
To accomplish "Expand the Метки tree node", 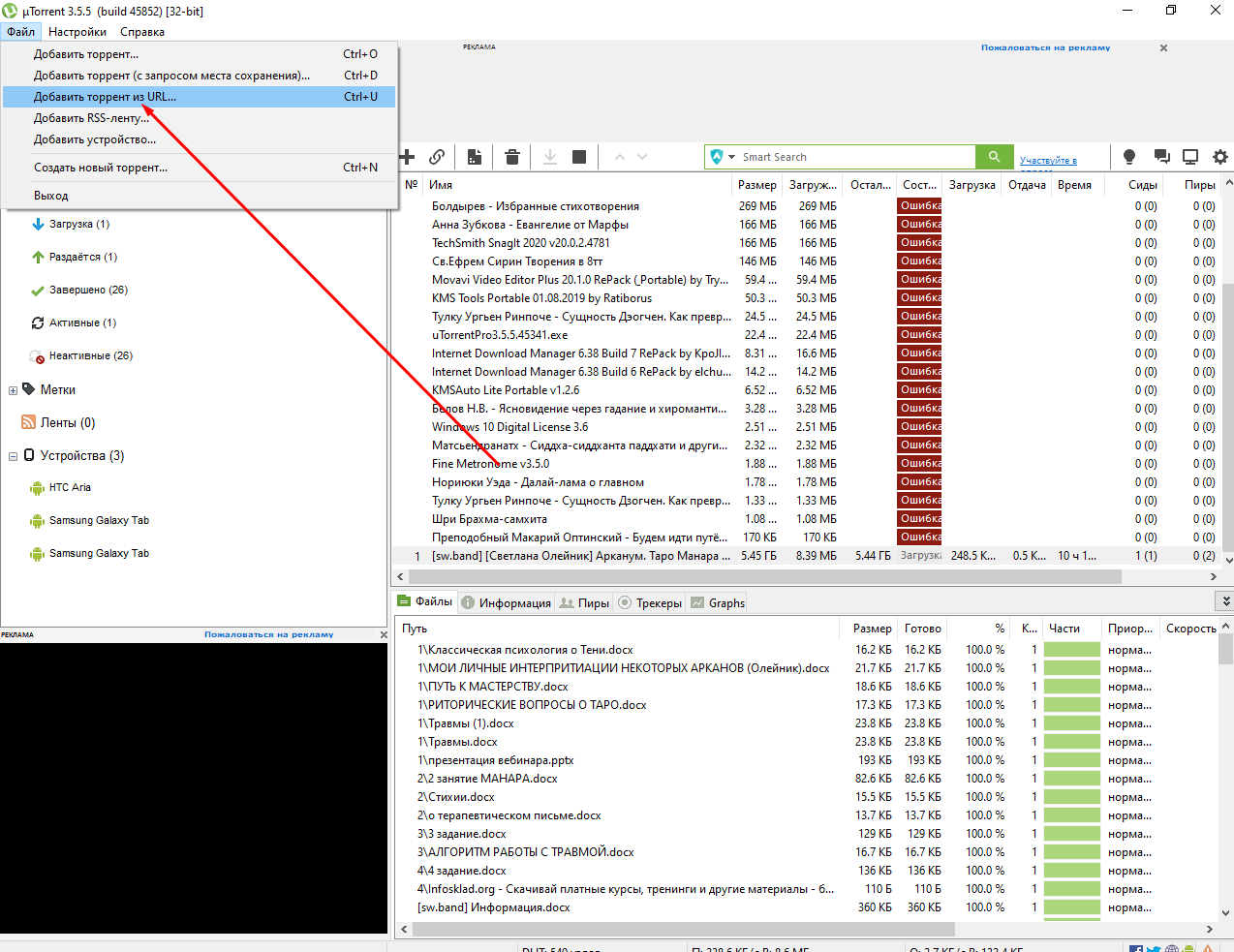I will (13, 390).
